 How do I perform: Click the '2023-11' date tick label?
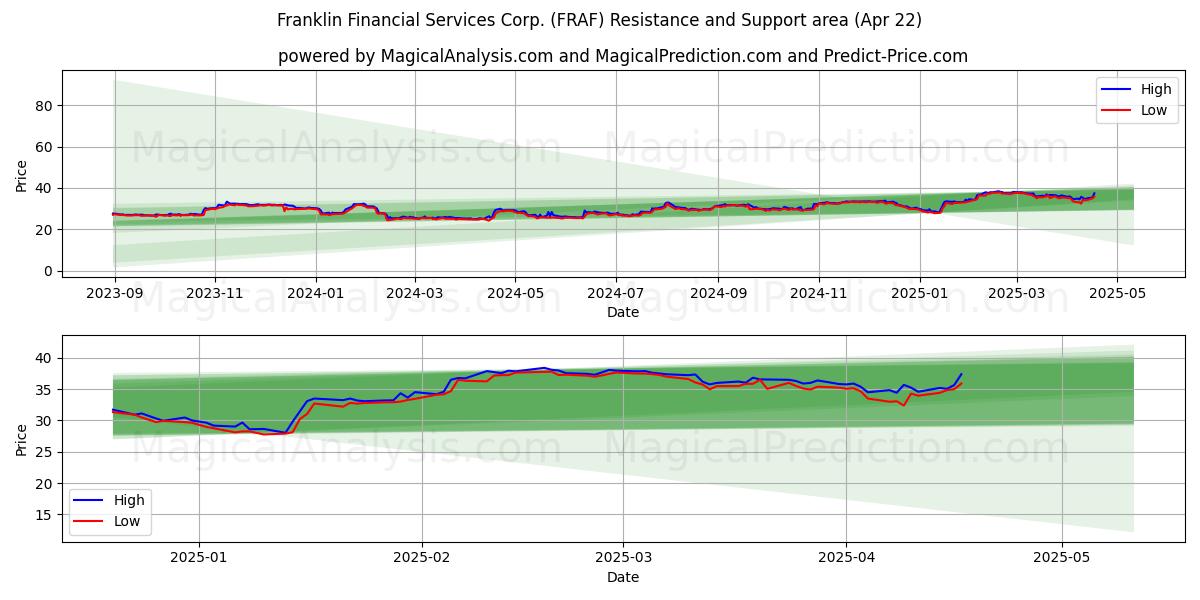pos(215,295)
